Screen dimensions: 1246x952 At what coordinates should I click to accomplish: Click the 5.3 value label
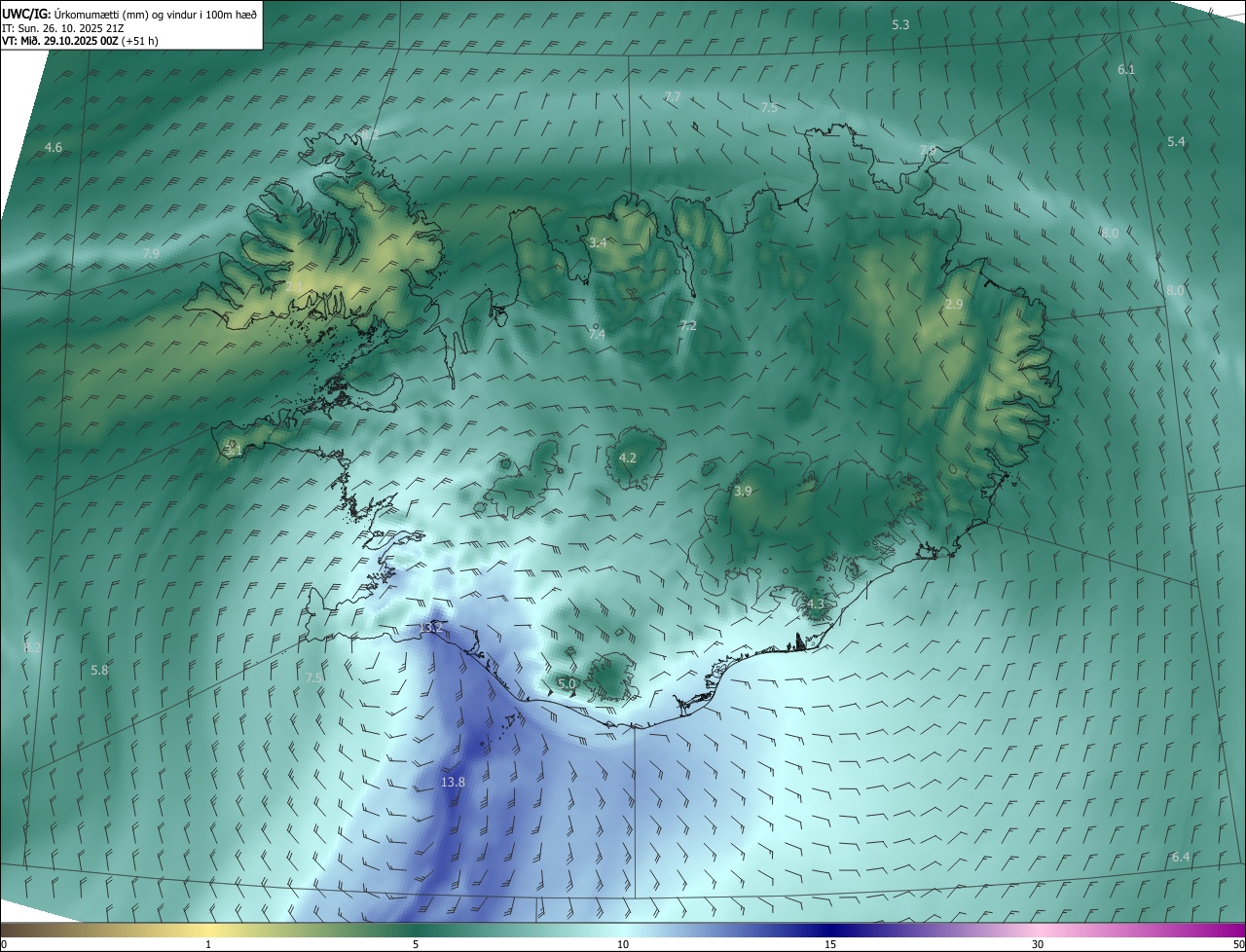tap(900, 24)
